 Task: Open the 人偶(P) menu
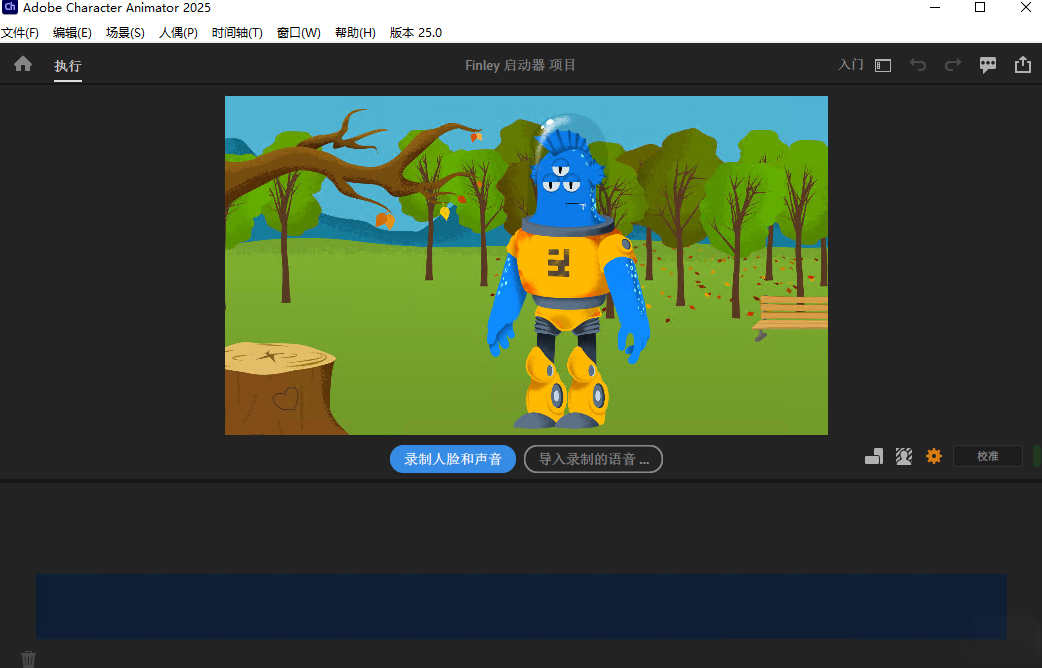[x=178, y=33]
